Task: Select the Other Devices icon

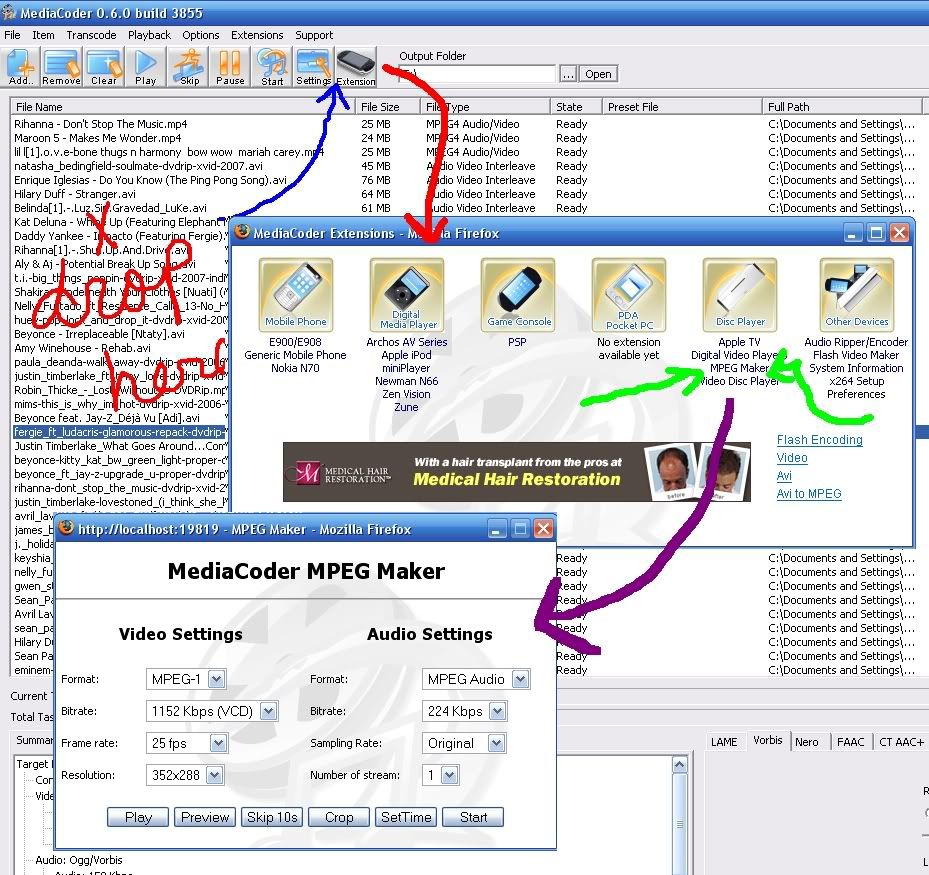Action: [x=857, y=294]
